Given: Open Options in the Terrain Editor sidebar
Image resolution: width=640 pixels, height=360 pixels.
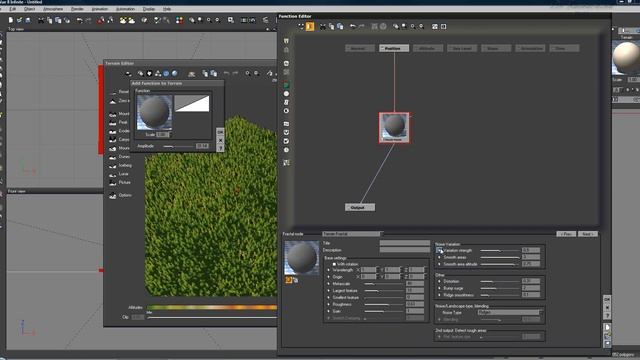Looking at the screenshot, I should coord(120,196).
